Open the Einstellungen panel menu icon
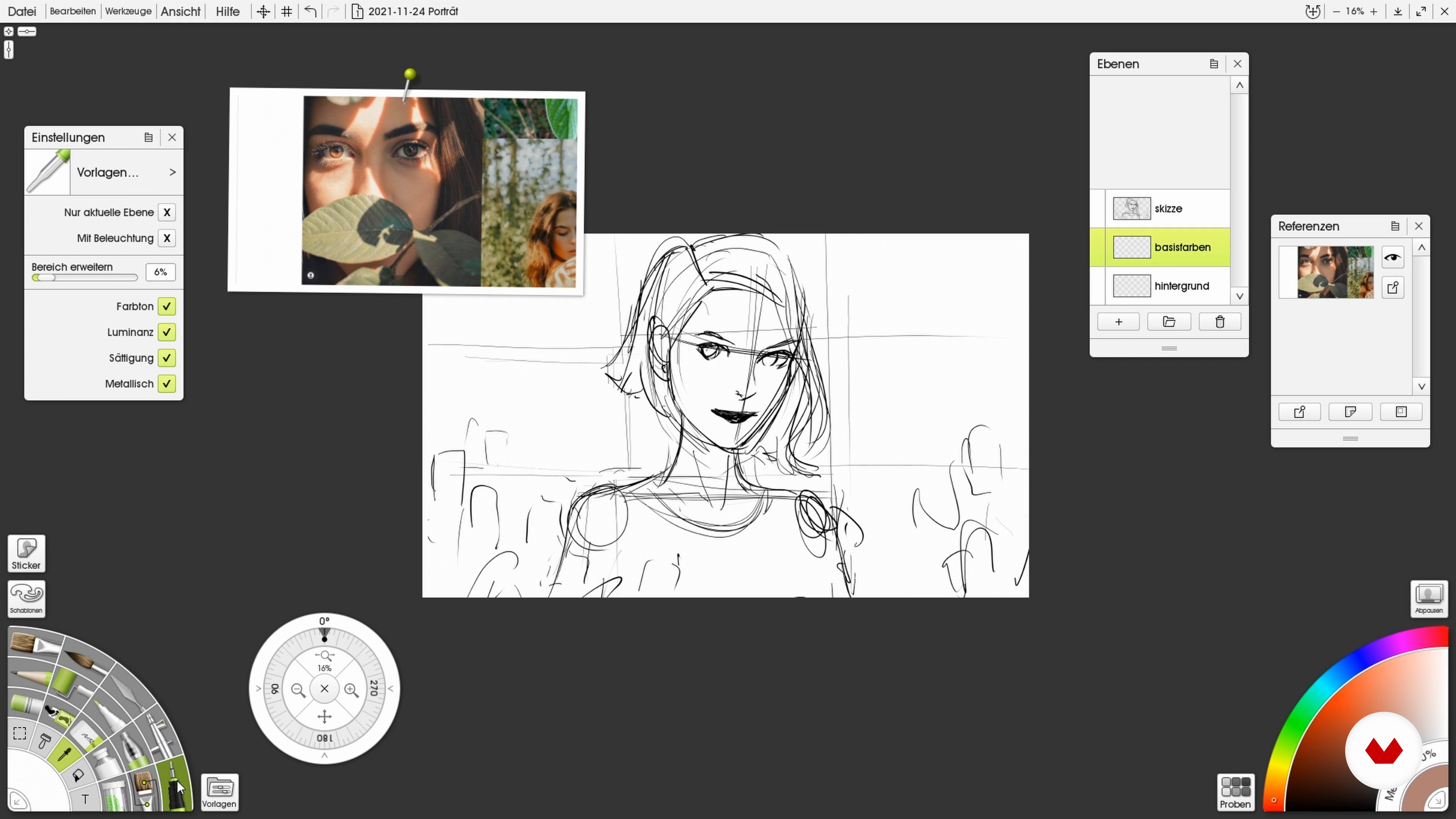Image resolution: width=1456 pixels, height=819 pixels. click(149, 137)
